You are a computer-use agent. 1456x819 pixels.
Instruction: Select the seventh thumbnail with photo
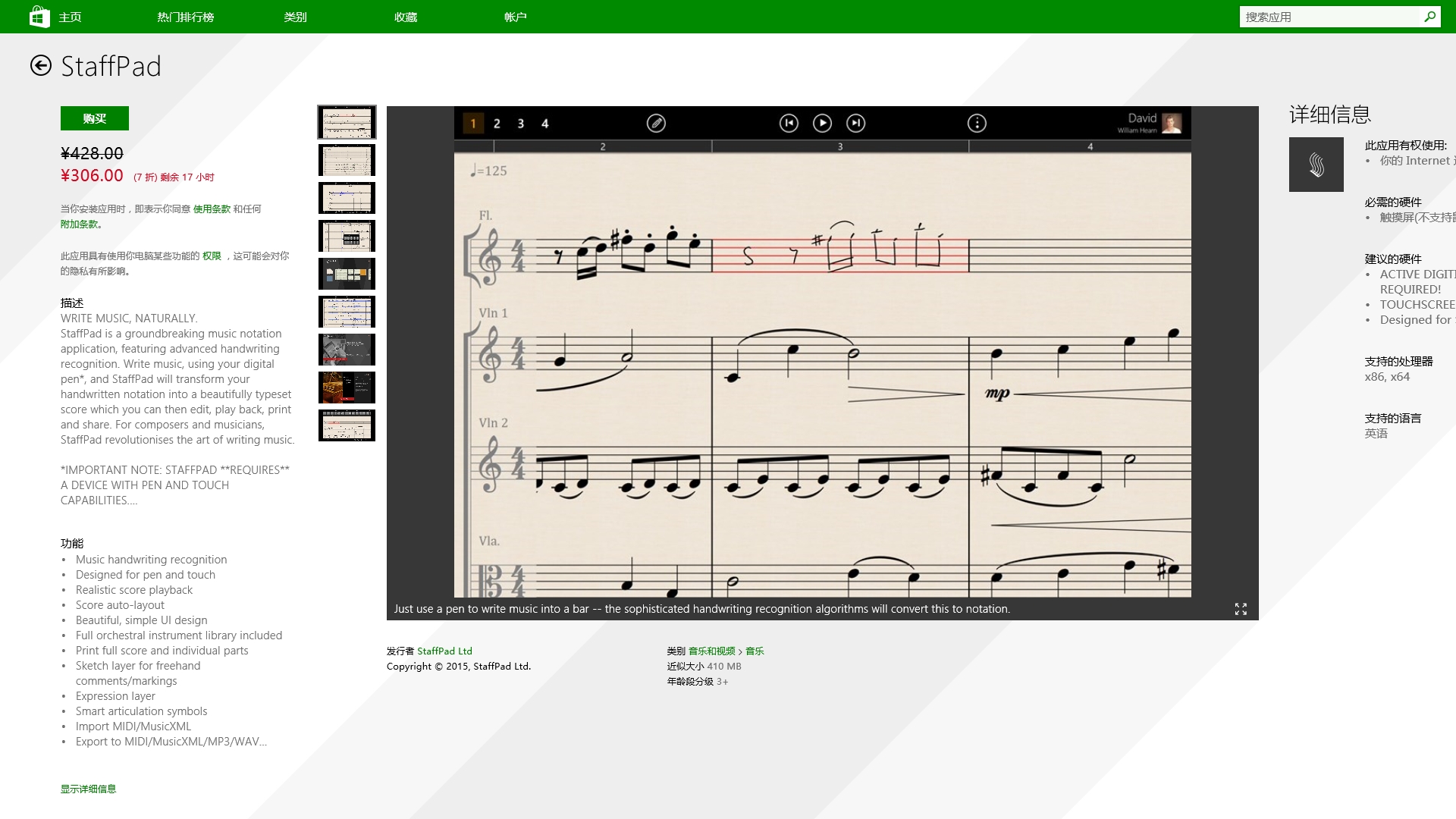pyautogui.click(x=347, y=350)
